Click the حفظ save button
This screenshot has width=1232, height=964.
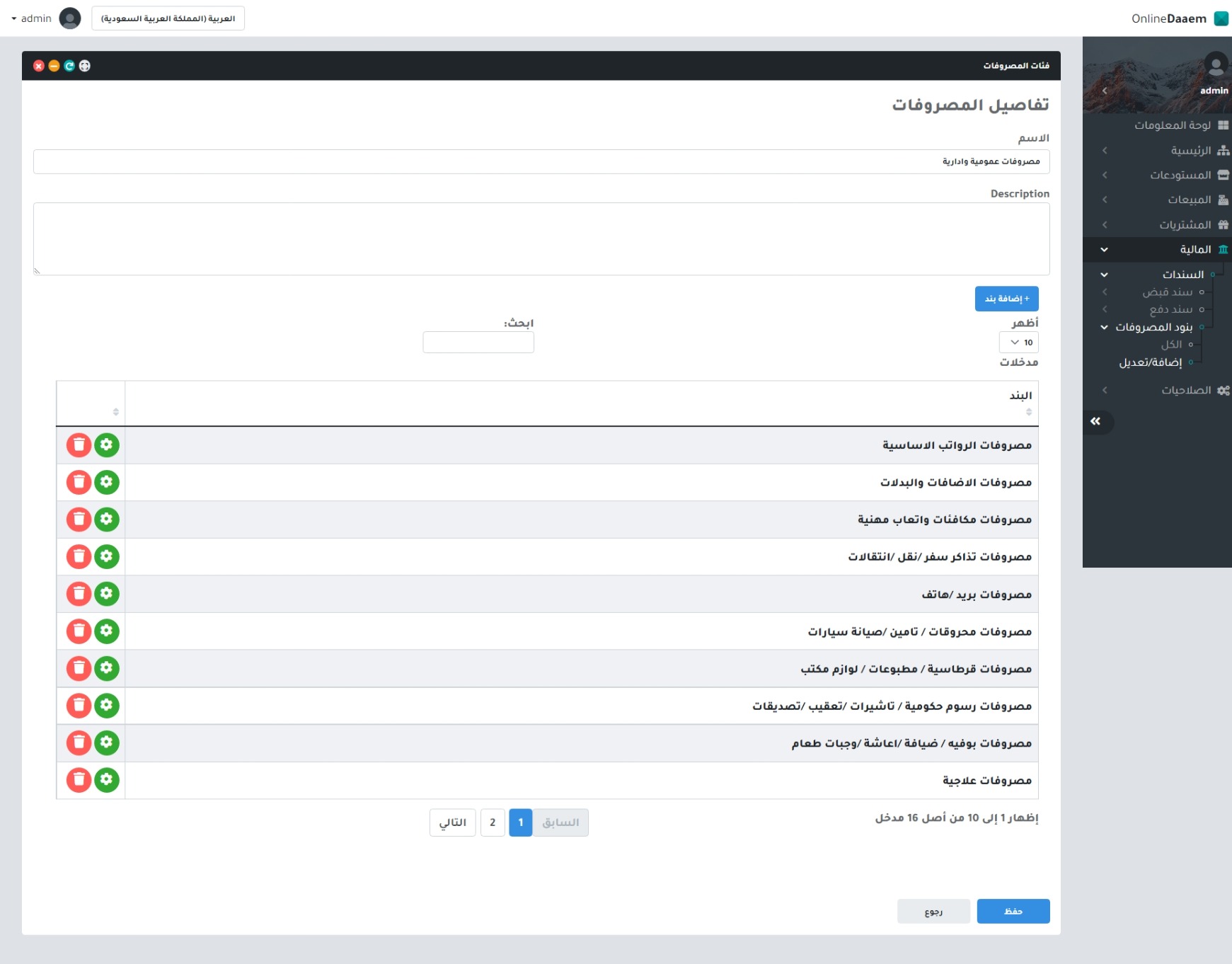click(x=1013, y=911)
